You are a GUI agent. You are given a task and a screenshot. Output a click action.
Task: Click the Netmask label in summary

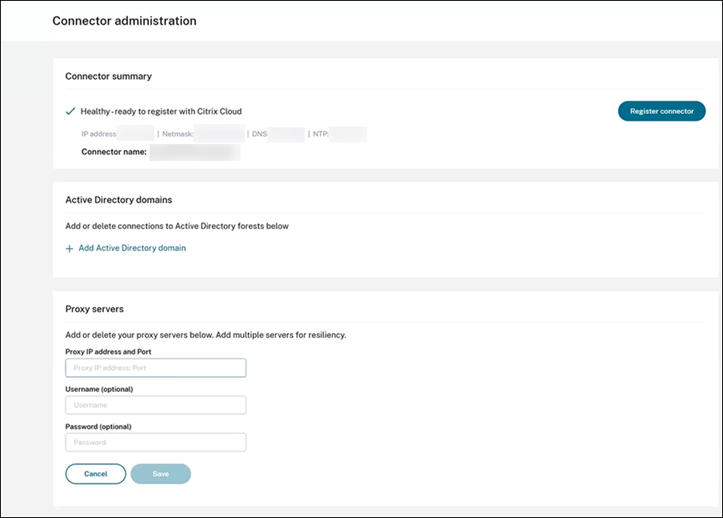[177, 133]
